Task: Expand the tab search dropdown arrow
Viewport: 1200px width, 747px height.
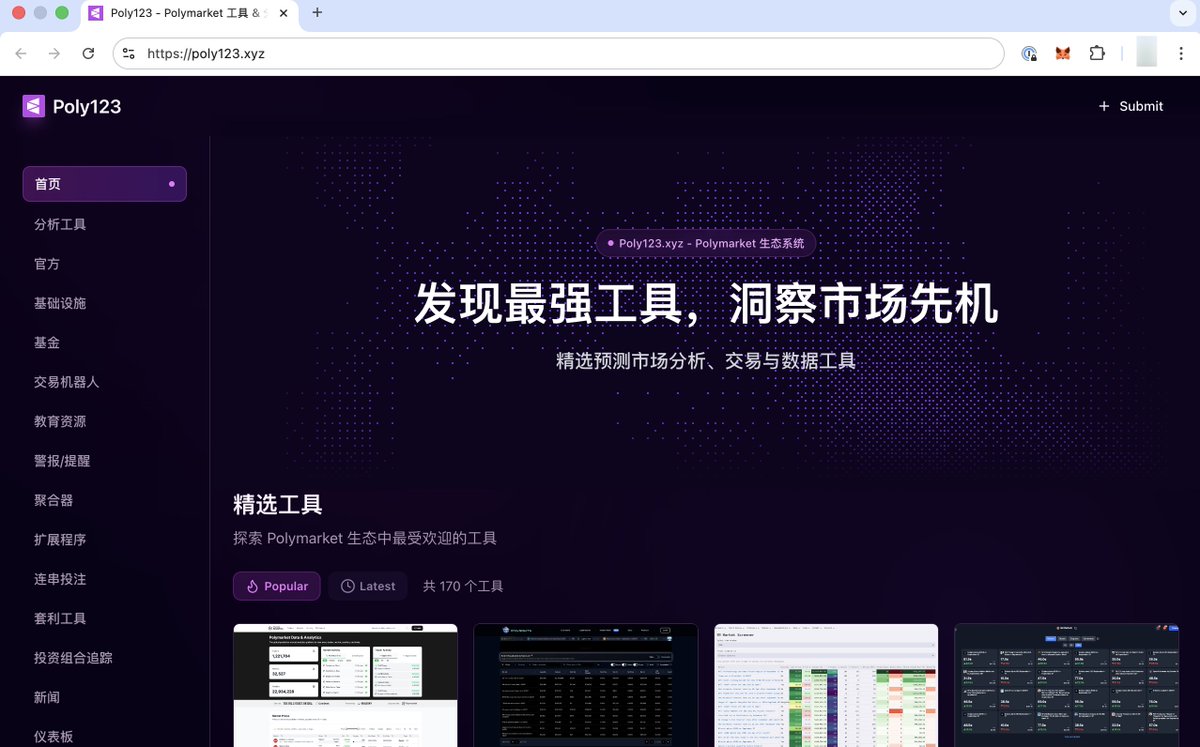Action: (x=1181, y=13)
